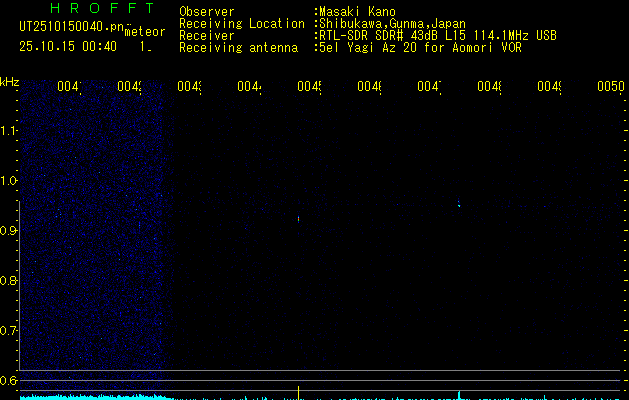Click the 1.1 kHz axis tick label

point(8,130)
